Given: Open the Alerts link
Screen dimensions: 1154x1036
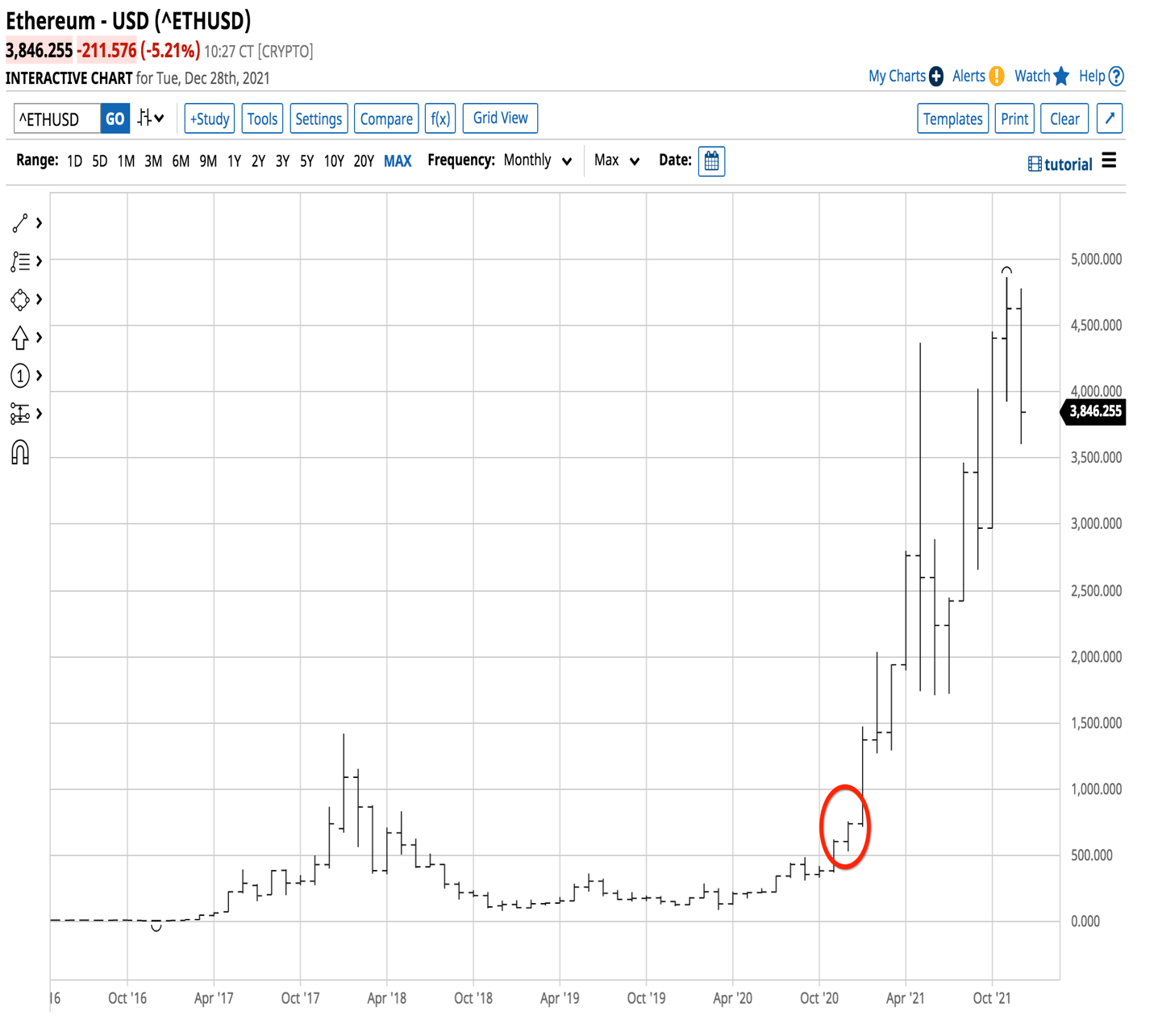Looking at the screenshot, I should [969, 77].
